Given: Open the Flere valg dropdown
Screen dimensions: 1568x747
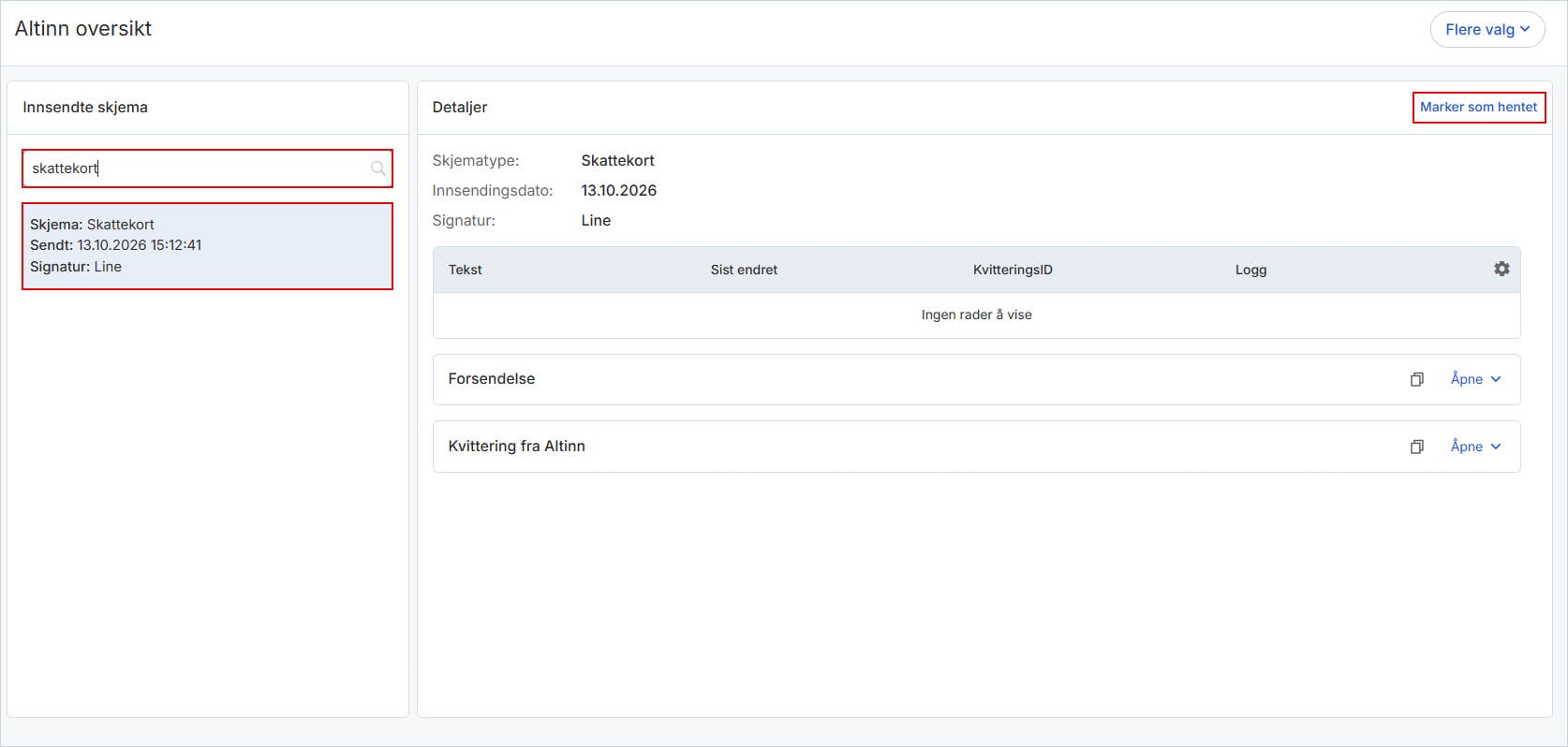Looking at the screenshot, I should (1487, 29).
